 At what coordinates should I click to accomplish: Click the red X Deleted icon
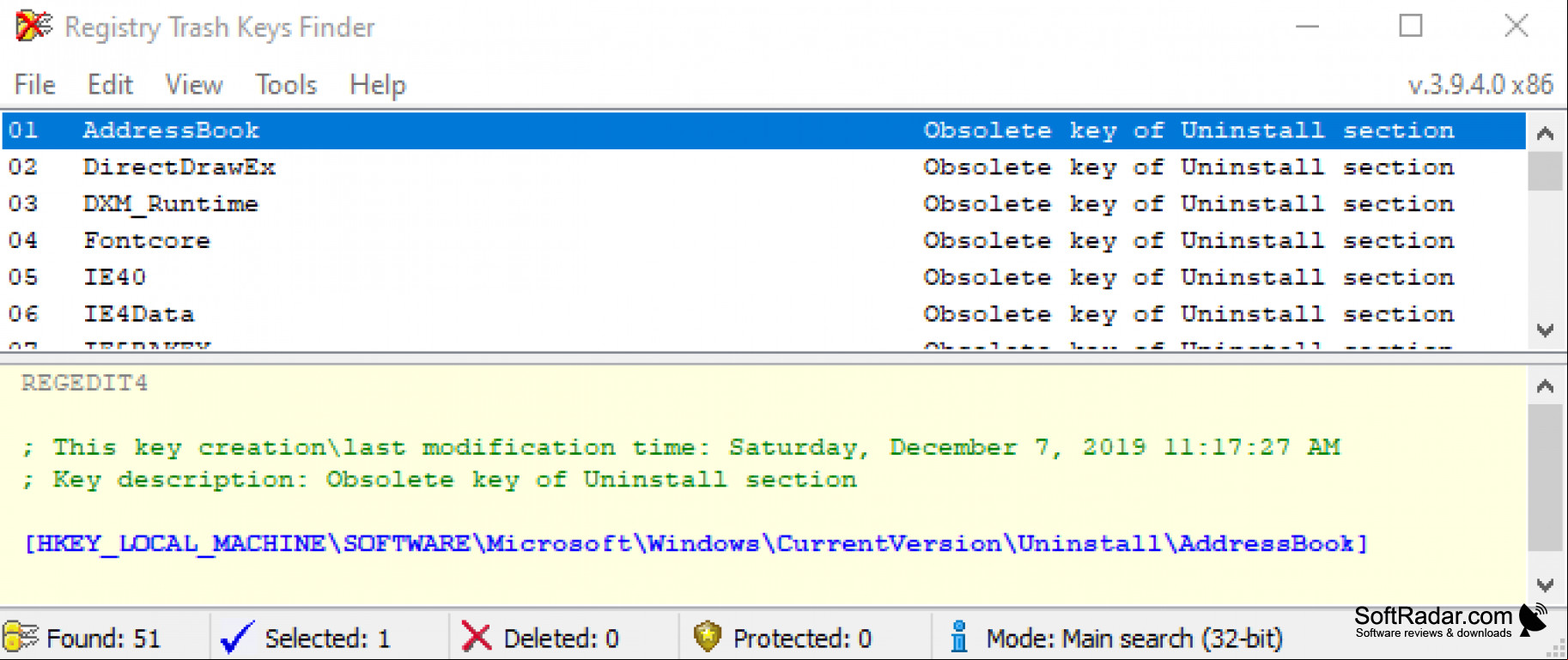(x=476, y=637)
